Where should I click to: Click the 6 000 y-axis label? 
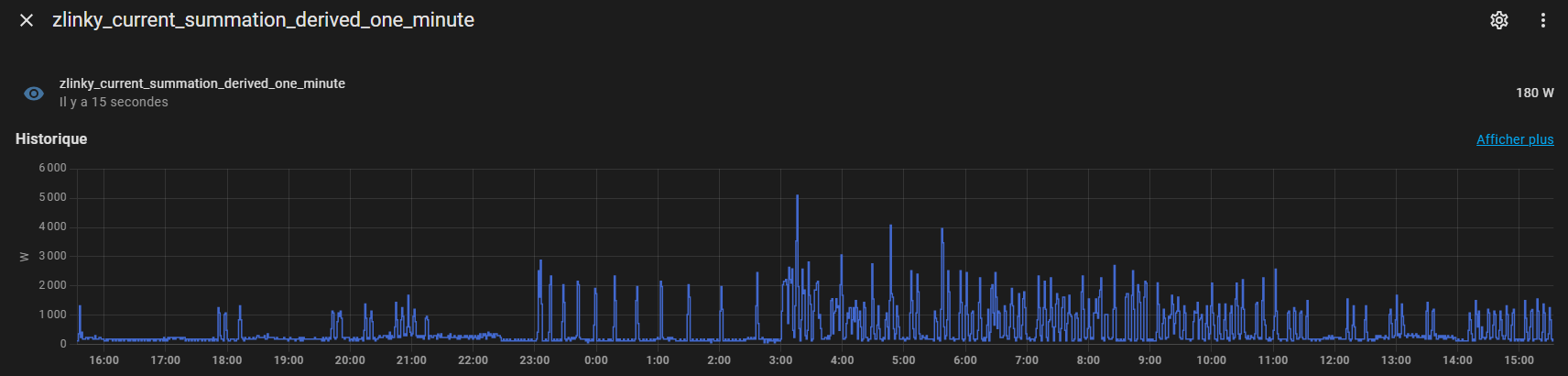pyautogui.click(x=53, y=168)
